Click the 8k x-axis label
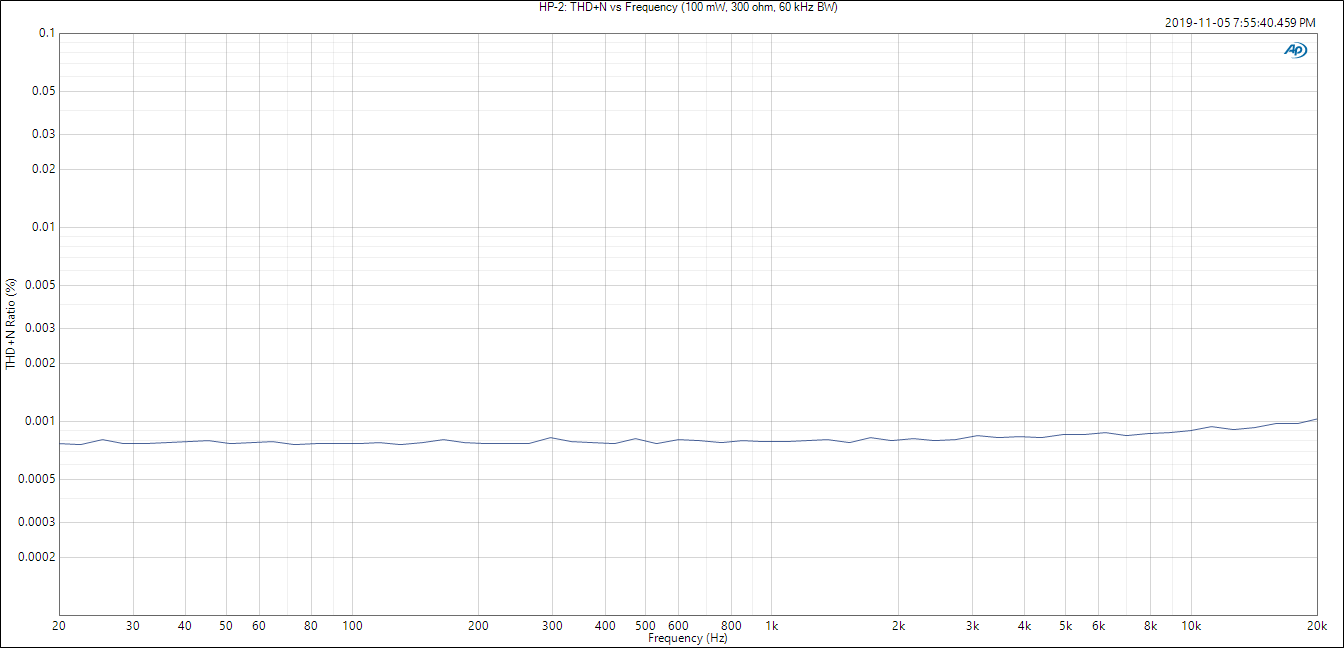The width and height of the screenshot is (1344, 648). 1150,626
